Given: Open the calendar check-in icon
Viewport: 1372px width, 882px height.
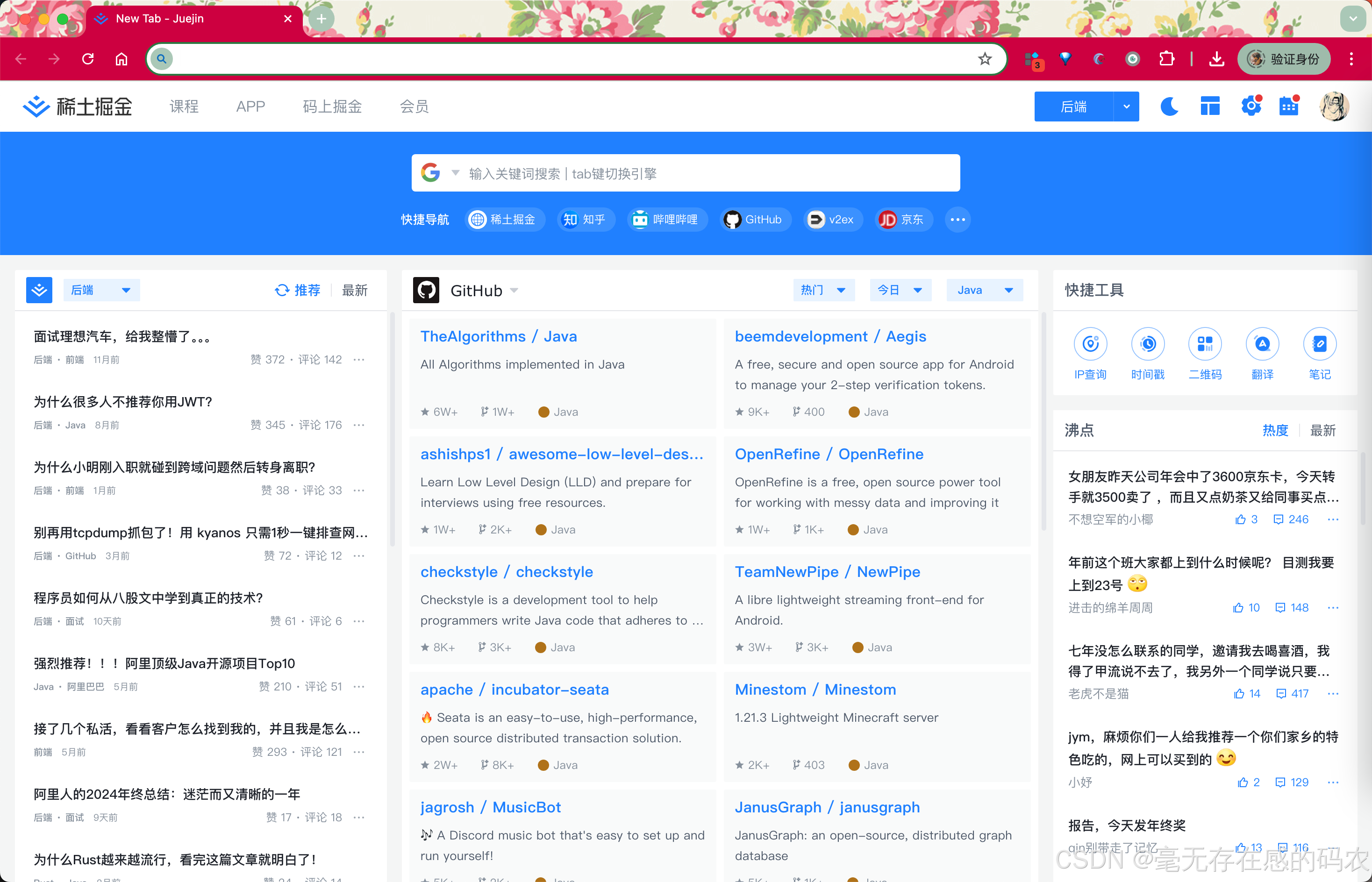Looking at the screenshot, I should (x=1289, y=107).
